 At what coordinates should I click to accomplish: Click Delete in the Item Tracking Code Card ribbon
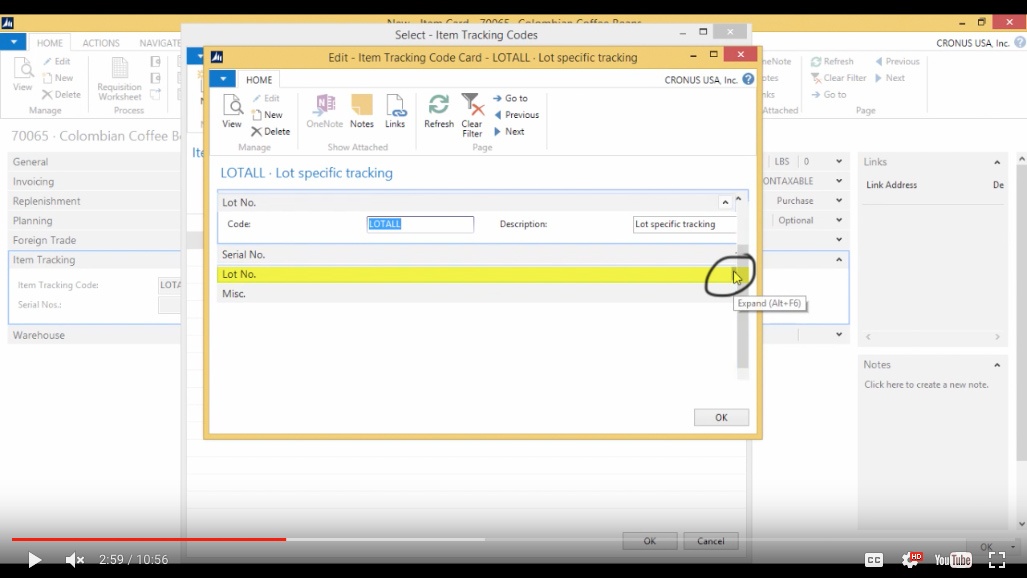(x=271, y=132)
